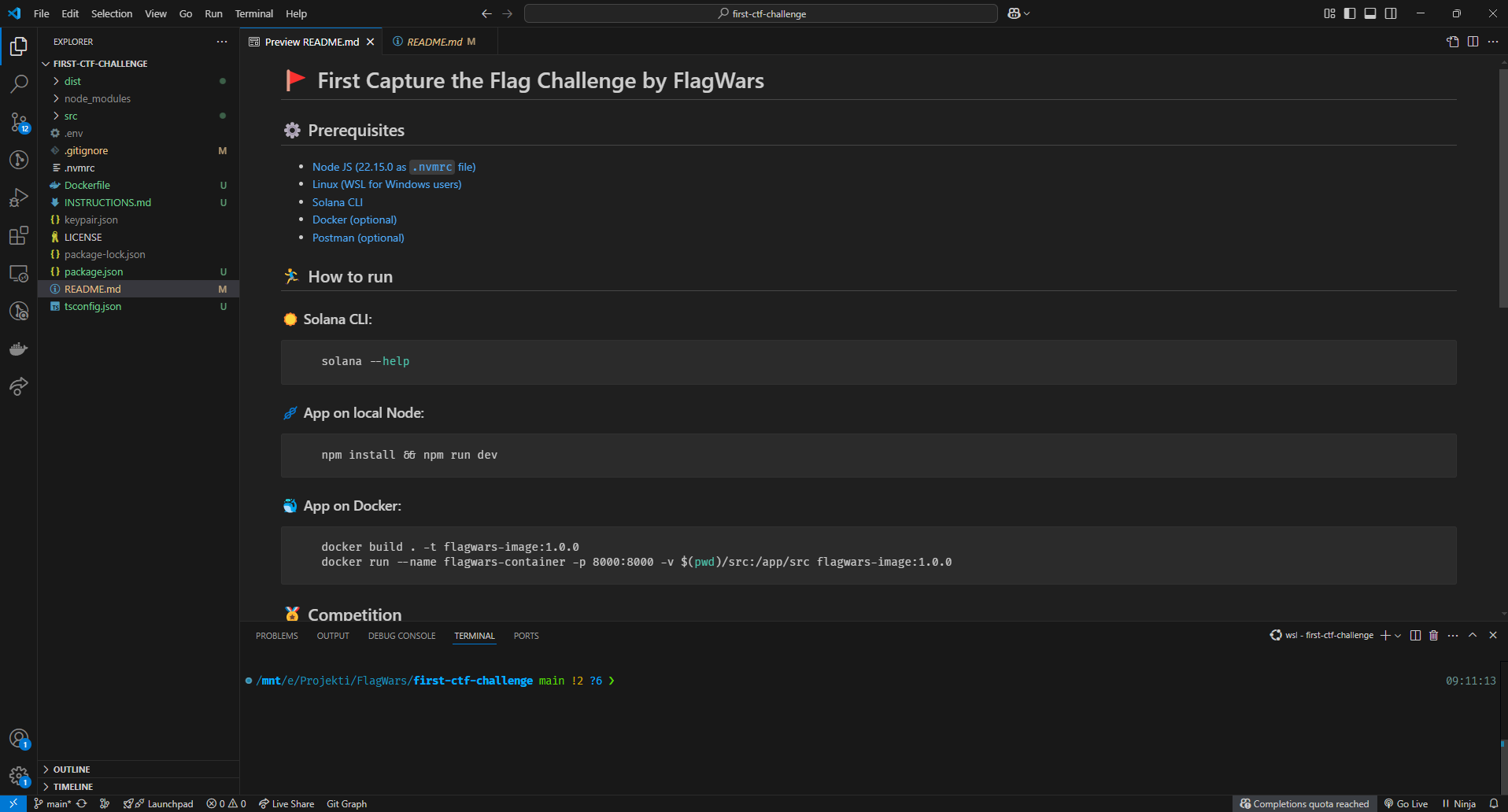Open Git Graph from status bar
Screen dimensions: 1508x812
tap(346, 803)
